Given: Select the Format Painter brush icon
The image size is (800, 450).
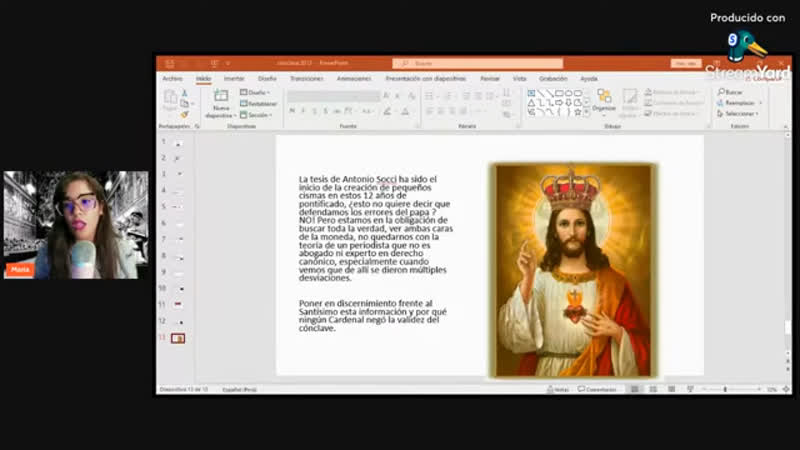Looking at the screenshot, I should tap(185, 114).
